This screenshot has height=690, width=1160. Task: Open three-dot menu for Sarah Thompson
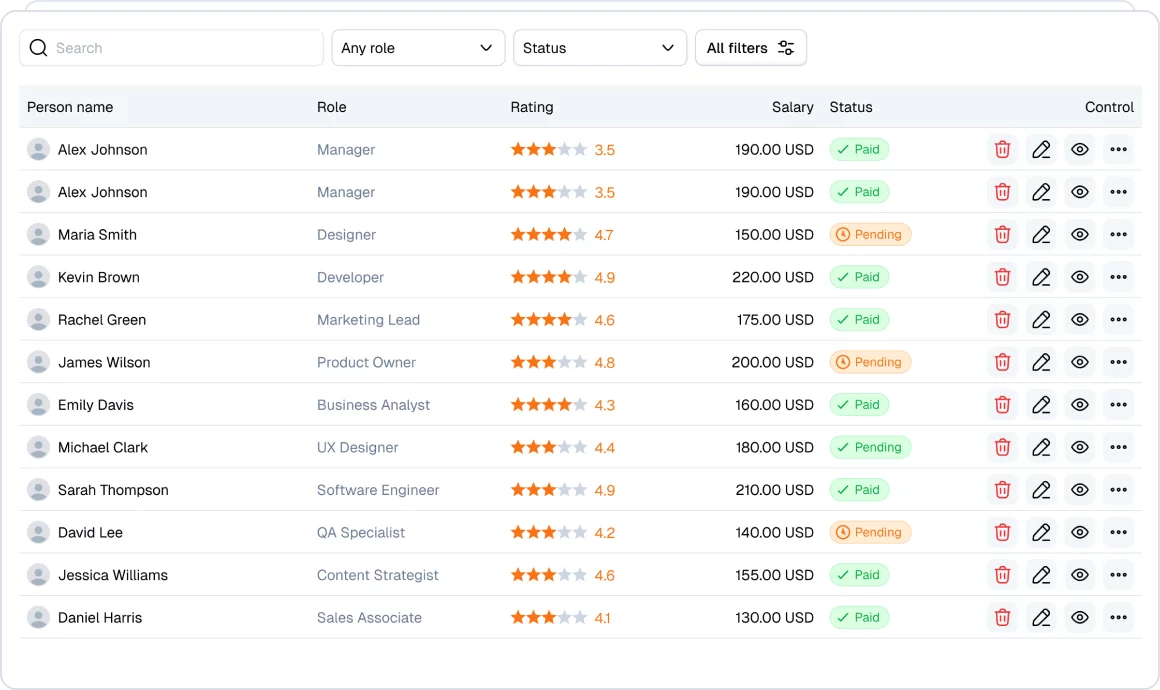pyautogui.click(x=1118, y=490)
